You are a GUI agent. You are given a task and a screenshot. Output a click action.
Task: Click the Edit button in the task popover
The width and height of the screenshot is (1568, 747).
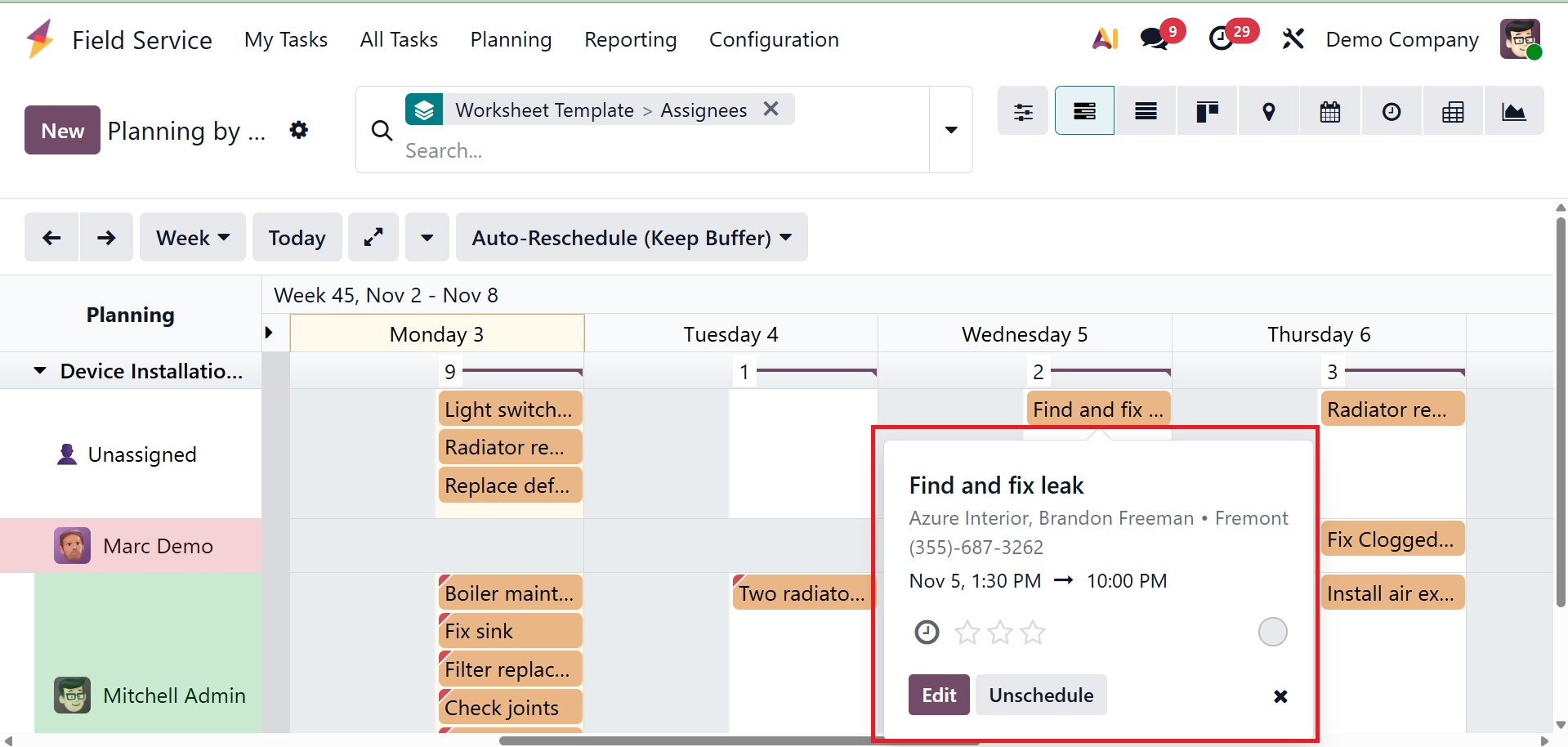pyautogui.click(x=939, y=695)
